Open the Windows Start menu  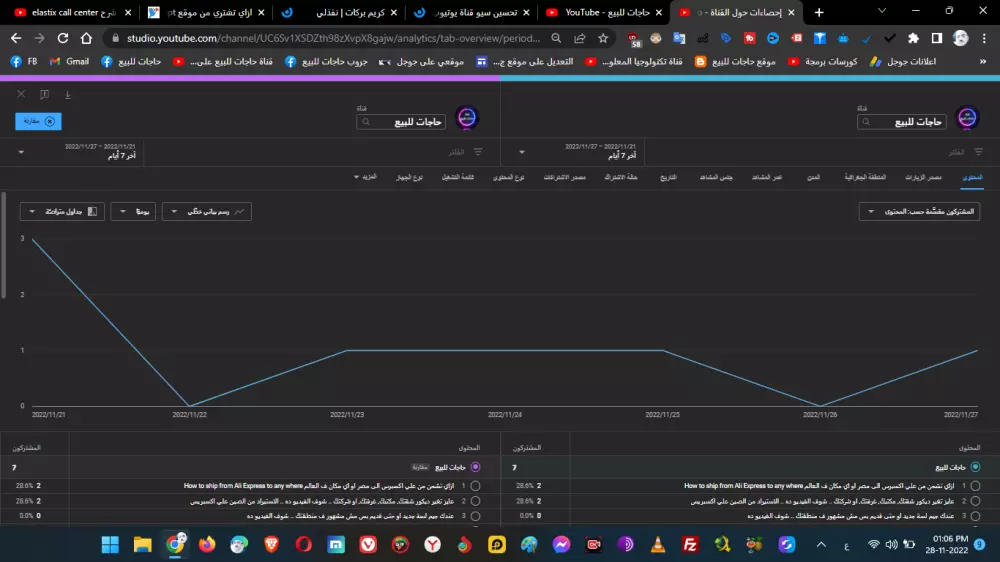pyautogui.click(x=110, y=544)
